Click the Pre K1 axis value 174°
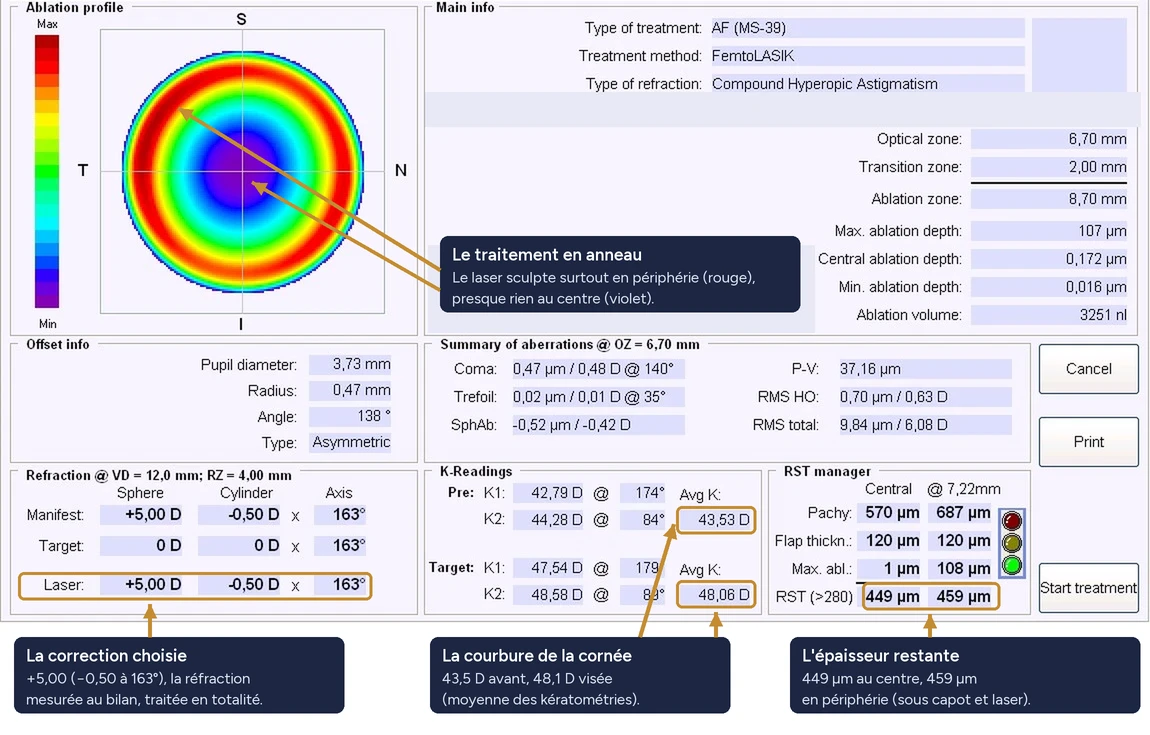Screen dimensions: 1150x735 coord(643,493)
